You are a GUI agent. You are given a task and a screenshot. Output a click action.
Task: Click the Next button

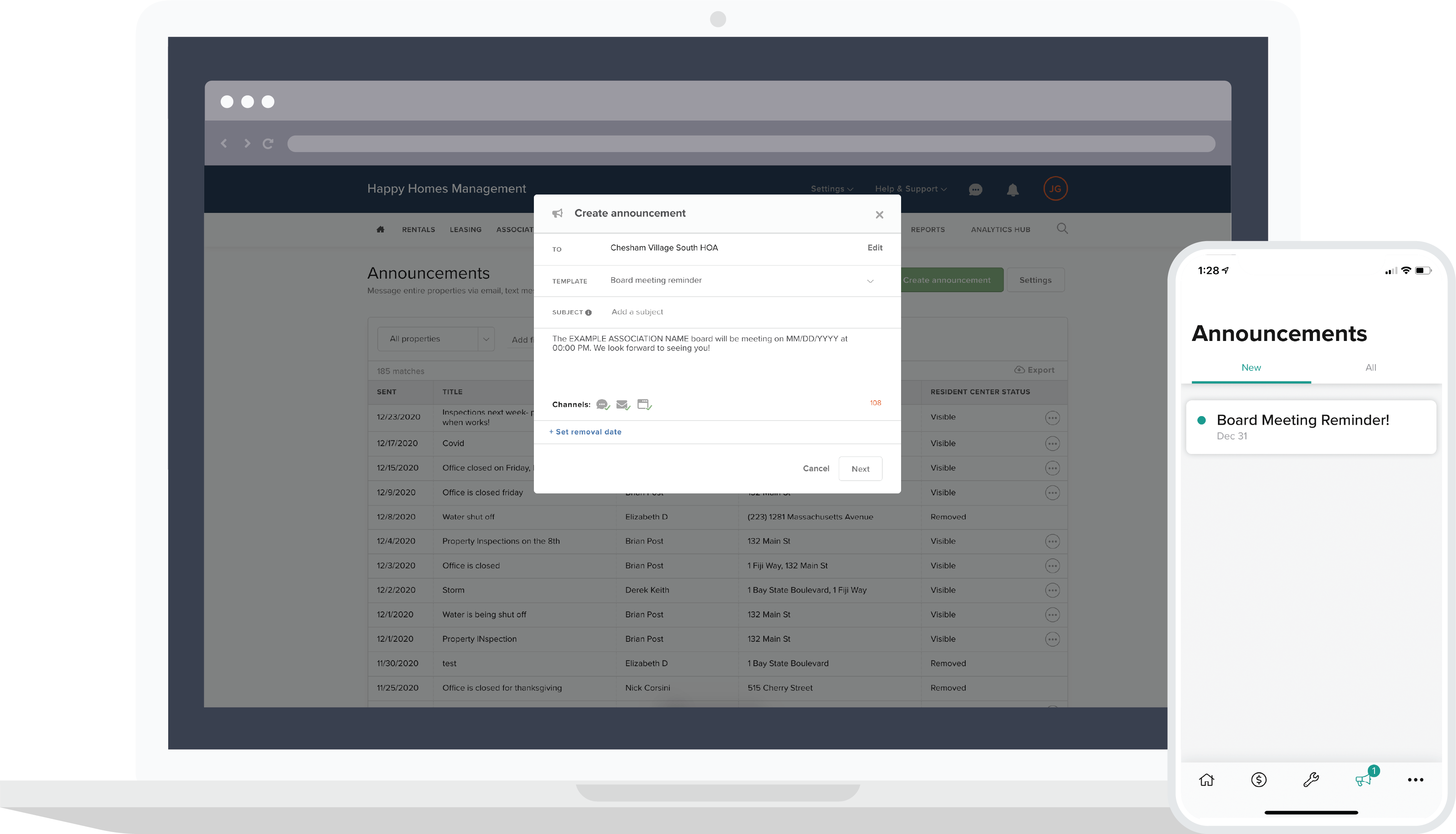tap(860, 469)
